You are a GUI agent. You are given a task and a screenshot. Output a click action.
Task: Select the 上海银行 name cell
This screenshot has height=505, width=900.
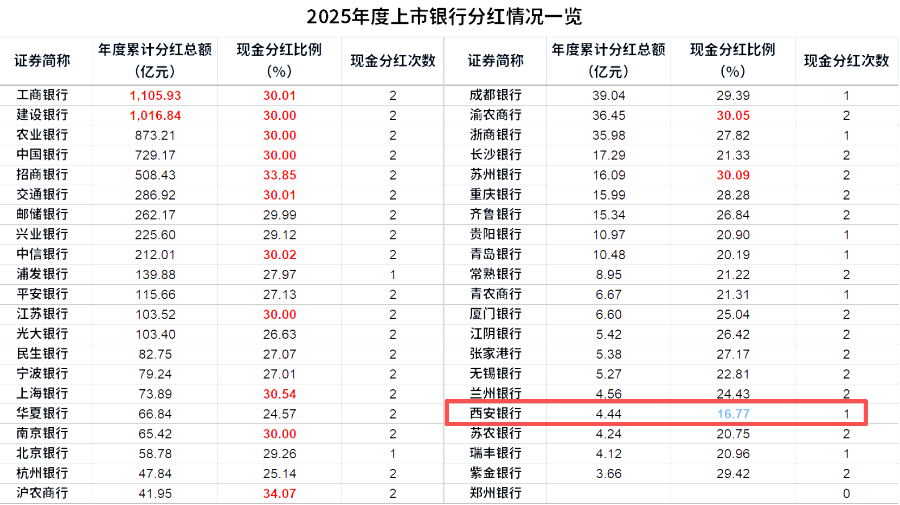tap(42, 394)
